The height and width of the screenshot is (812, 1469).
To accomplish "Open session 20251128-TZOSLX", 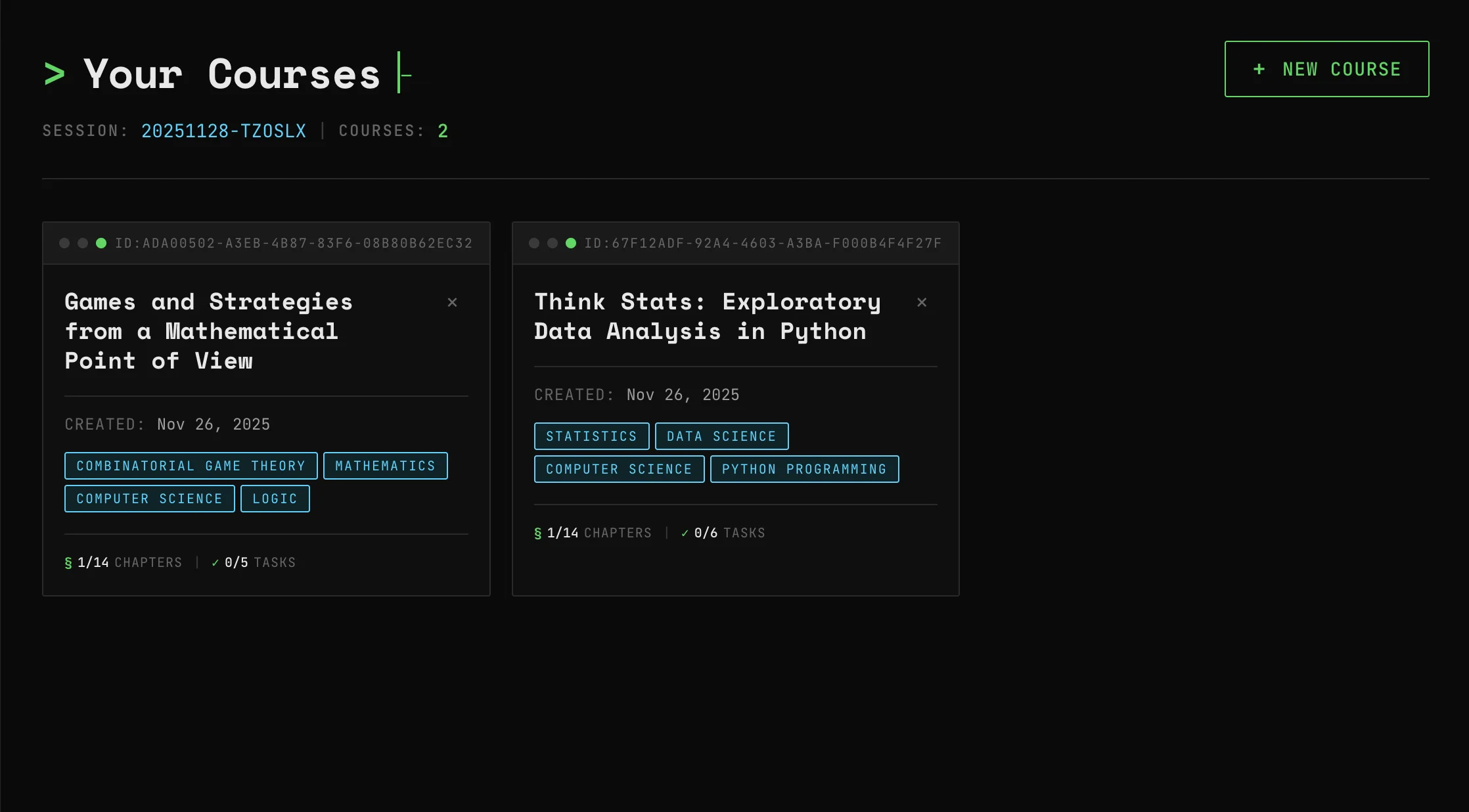I will pos(223,131).
